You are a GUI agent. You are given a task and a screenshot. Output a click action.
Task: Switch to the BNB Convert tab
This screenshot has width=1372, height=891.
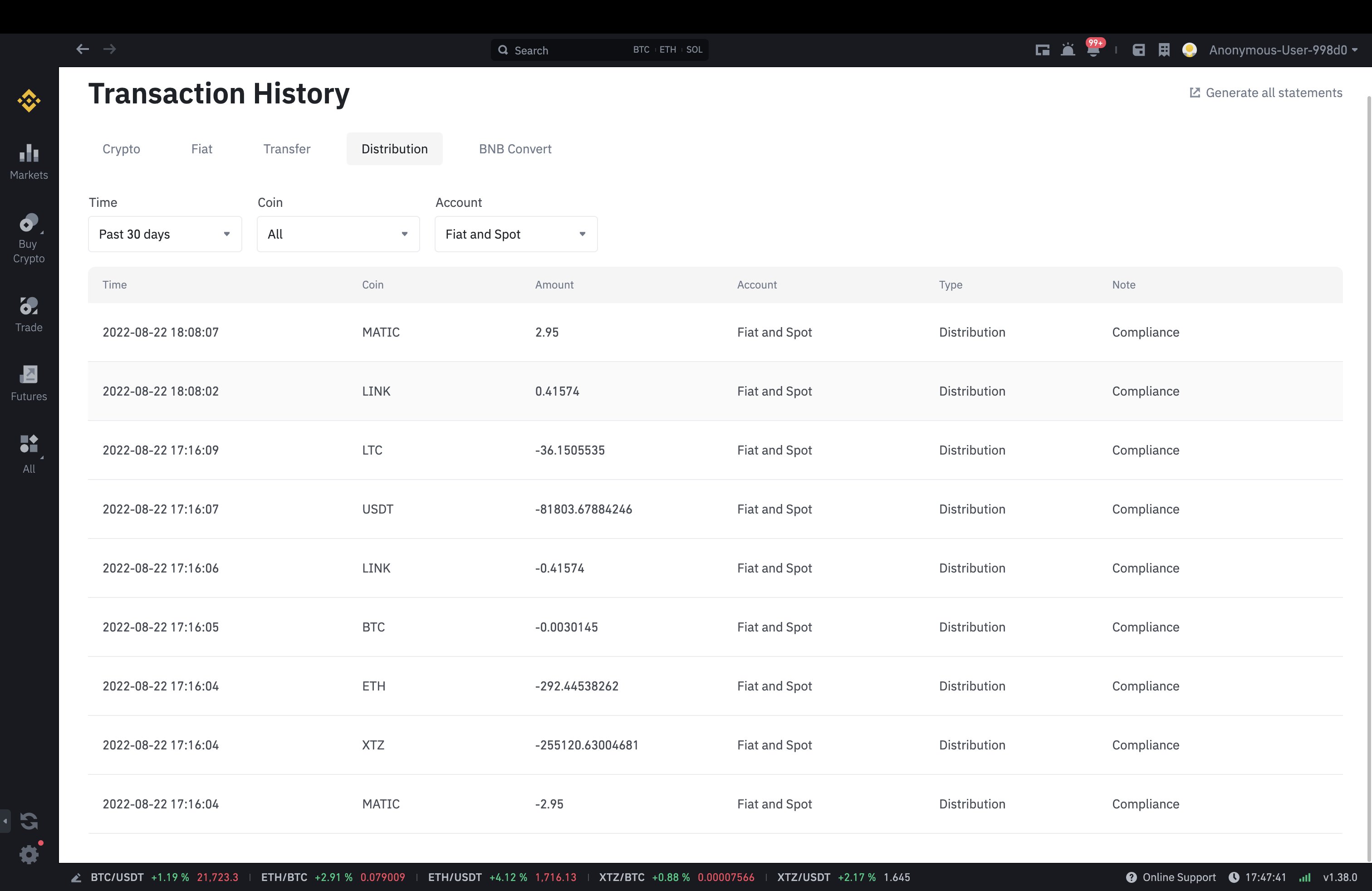(515, 149)
